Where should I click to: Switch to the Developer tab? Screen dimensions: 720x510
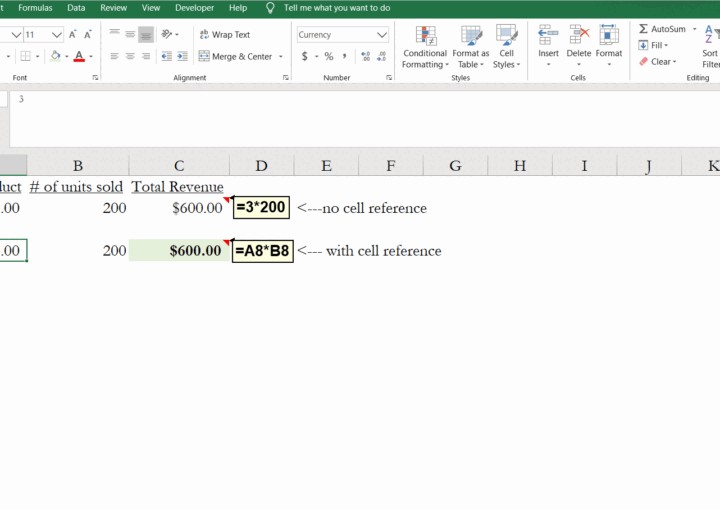click(x=194, y=7)
